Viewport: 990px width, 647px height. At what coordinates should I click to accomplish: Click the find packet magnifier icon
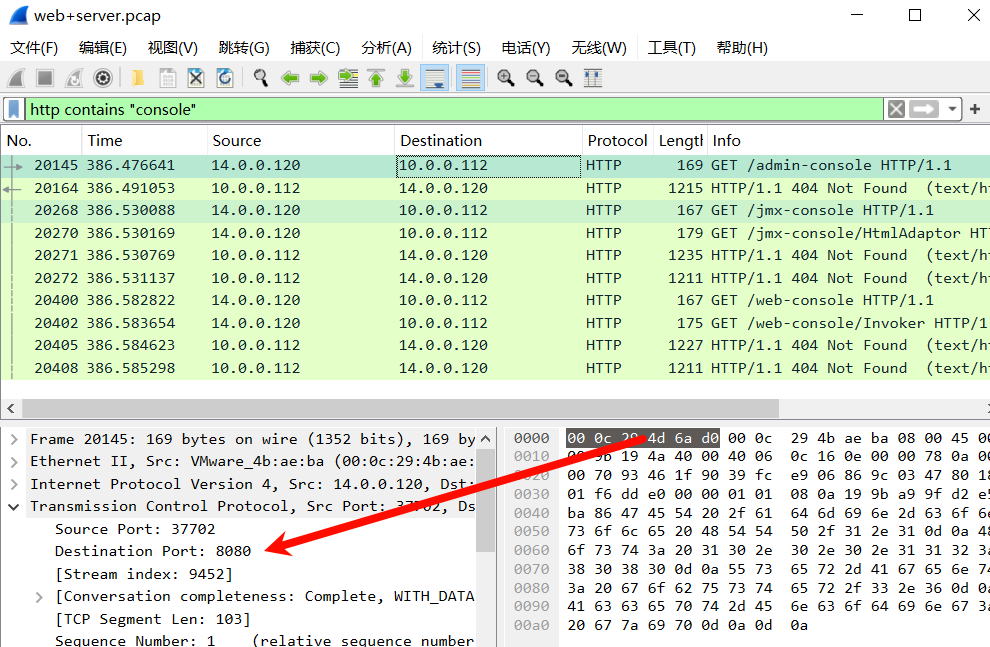pos(260,78)
